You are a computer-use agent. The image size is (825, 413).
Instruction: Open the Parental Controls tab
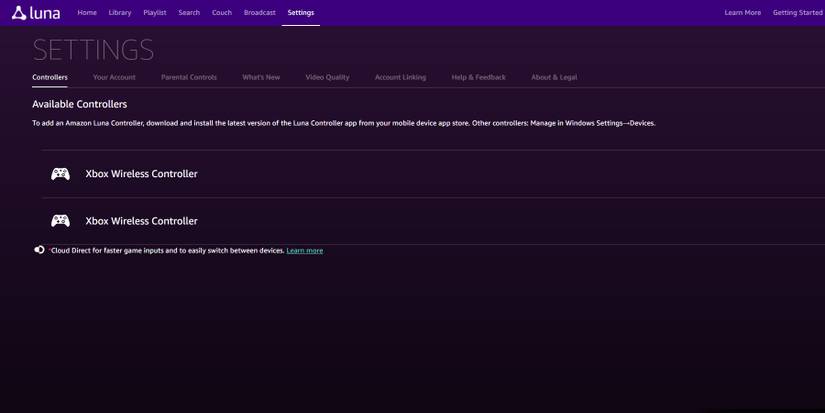point(189,77)
